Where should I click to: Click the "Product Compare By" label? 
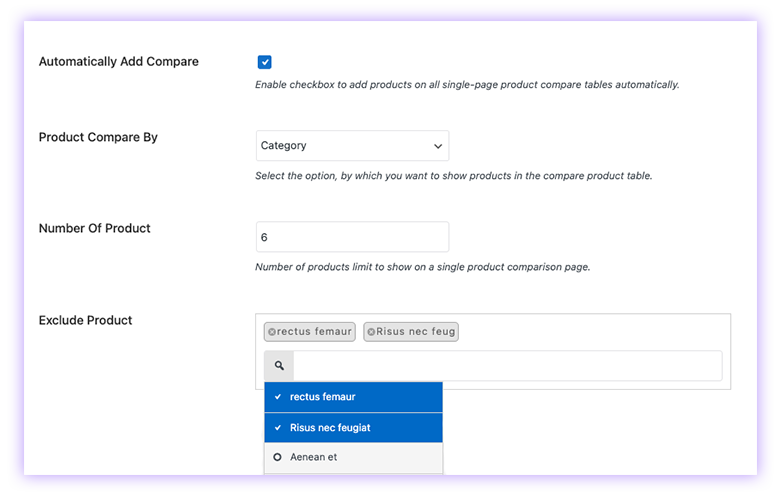coord(98,137)
